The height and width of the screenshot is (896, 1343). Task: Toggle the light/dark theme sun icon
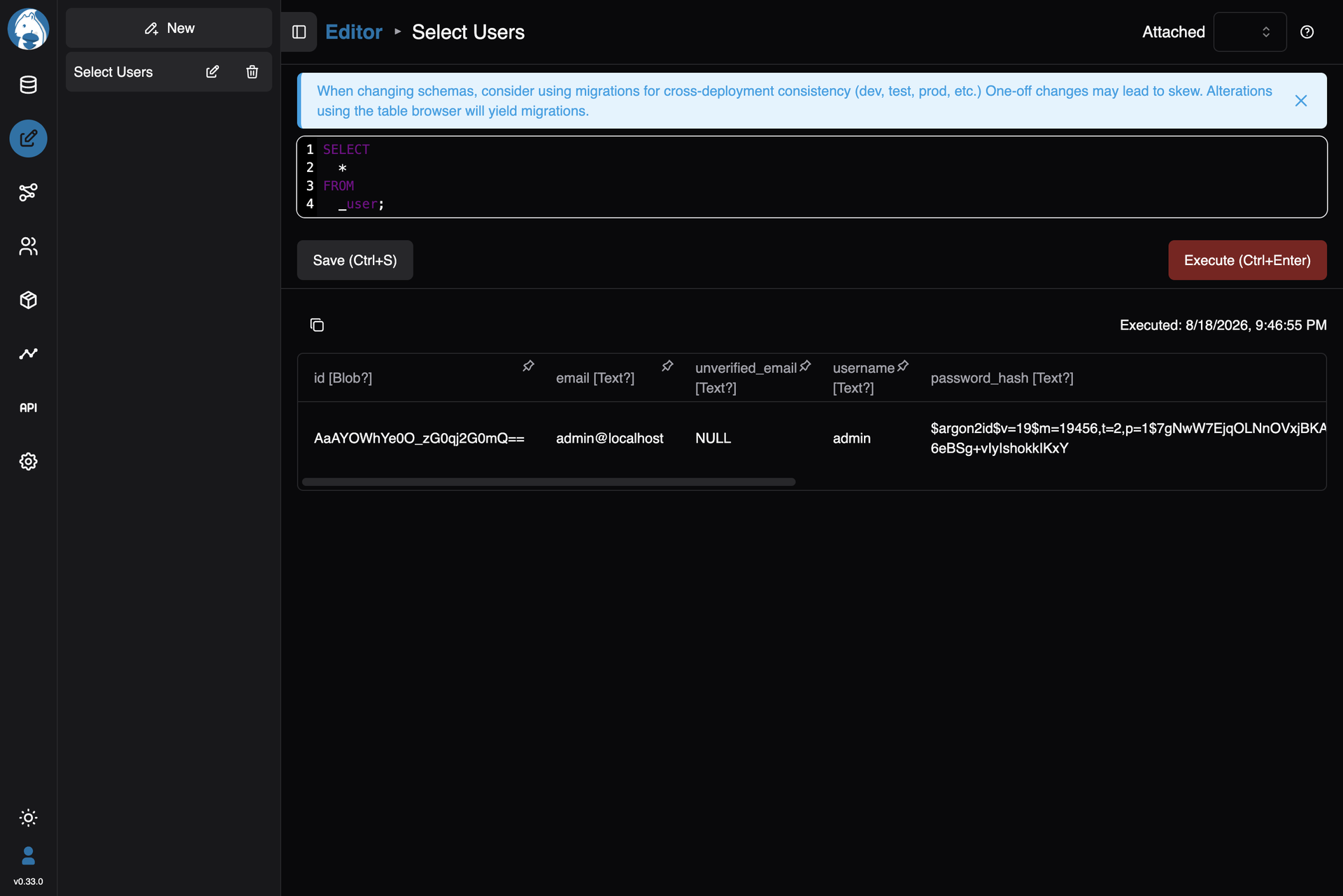point(28,818)
